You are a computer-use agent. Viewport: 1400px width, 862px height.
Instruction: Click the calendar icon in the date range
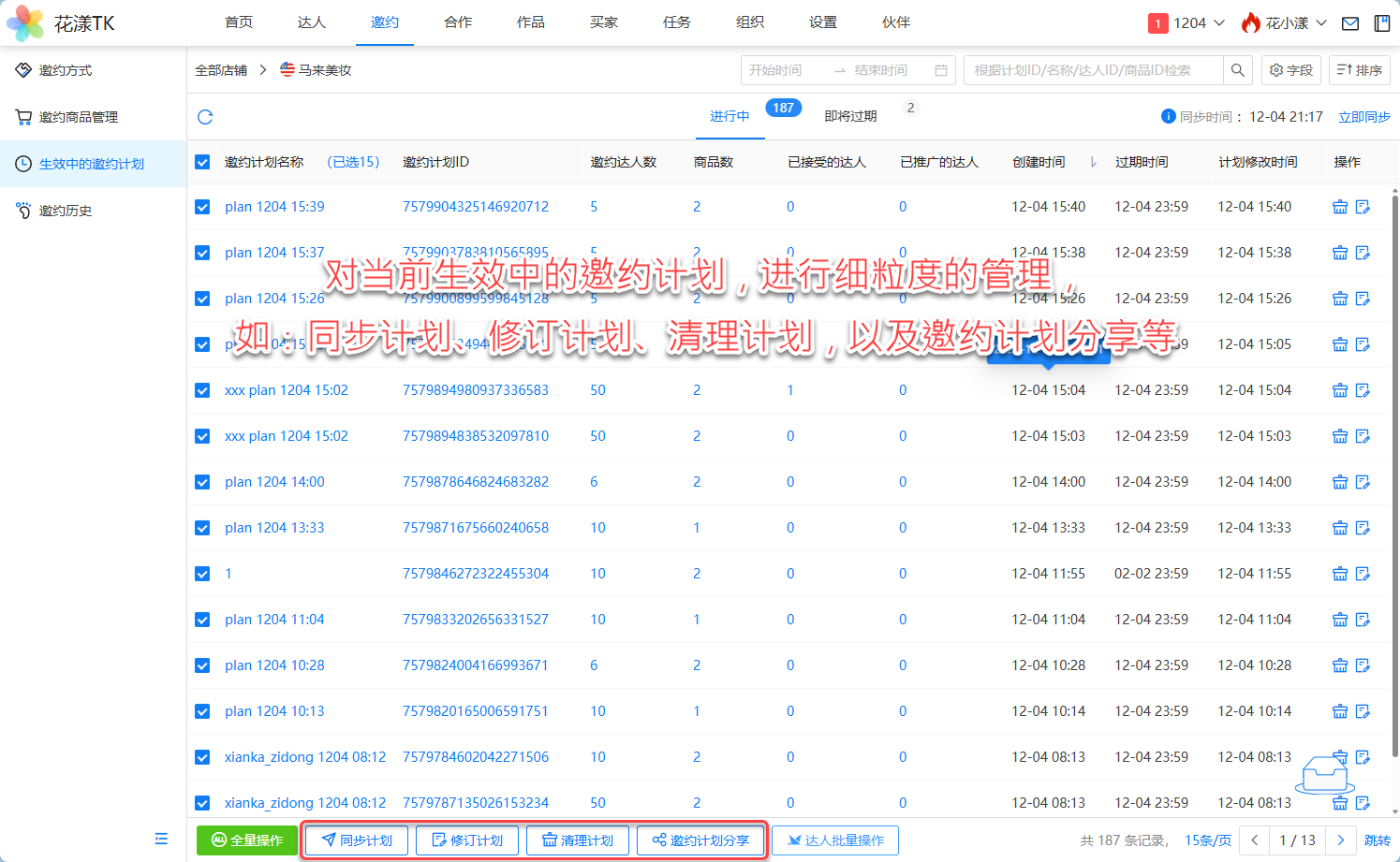[x=940, y=70]
